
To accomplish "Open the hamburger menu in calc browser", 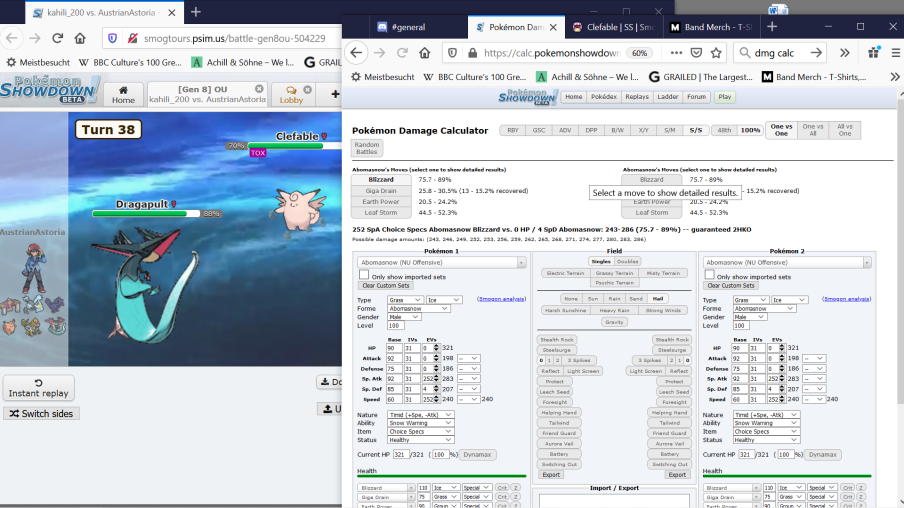I will click(895, 53).
